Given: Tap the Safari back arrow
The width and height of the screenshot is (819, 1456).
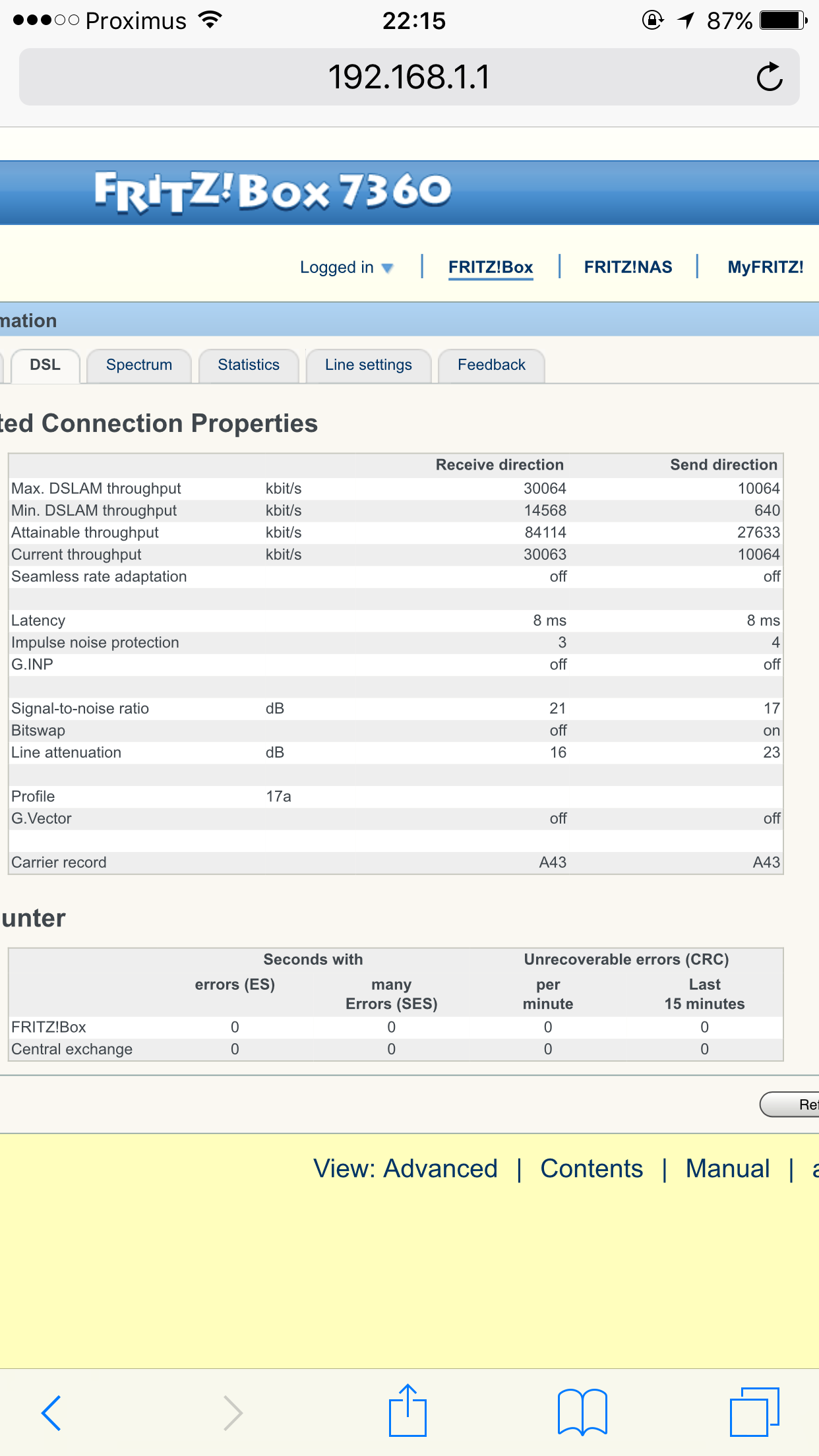Looking at the screenshot, I should tap(51, 1412).
